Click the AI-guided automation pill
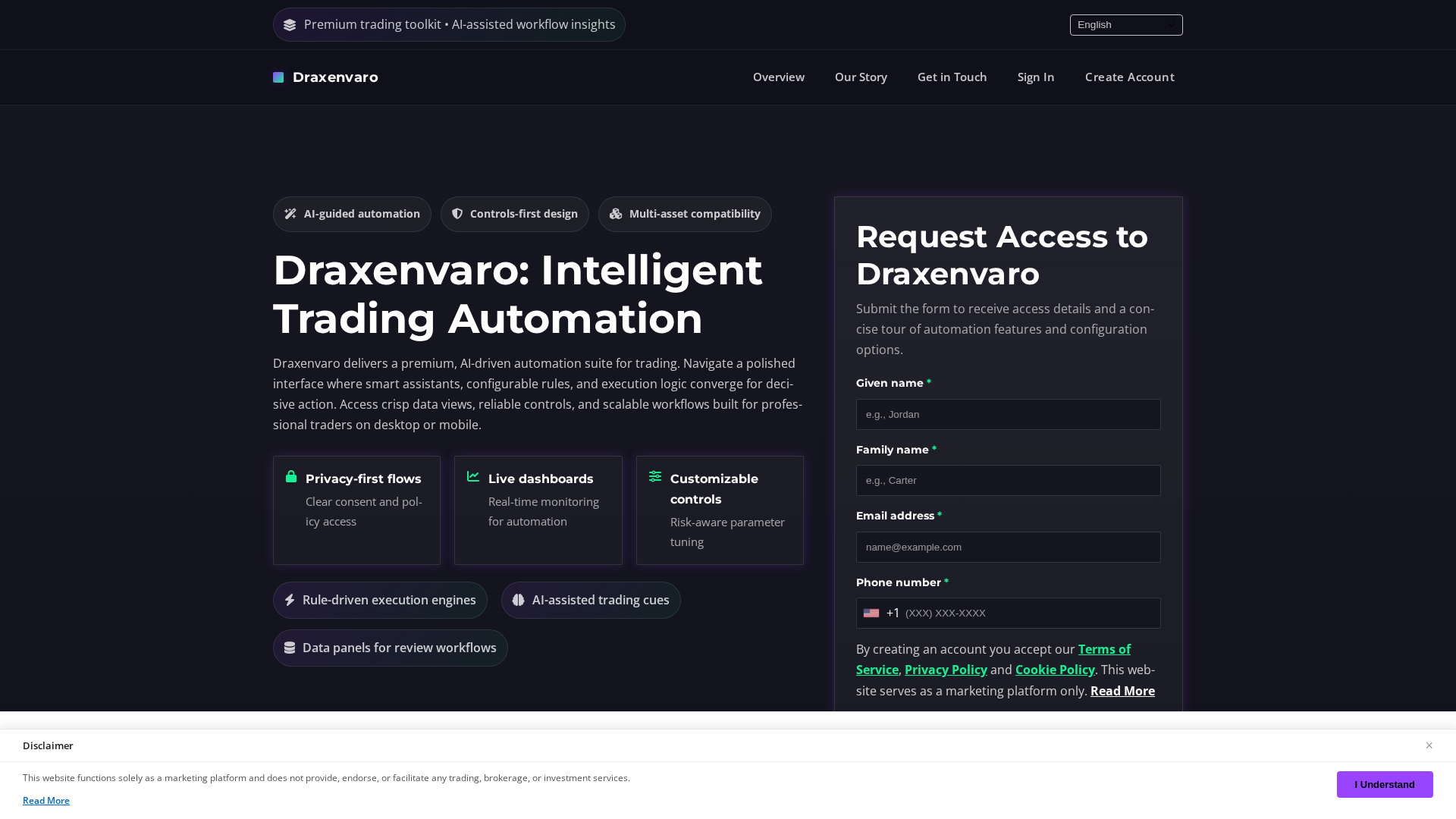Screen dimensions: 1456x819 coord(352,215)
